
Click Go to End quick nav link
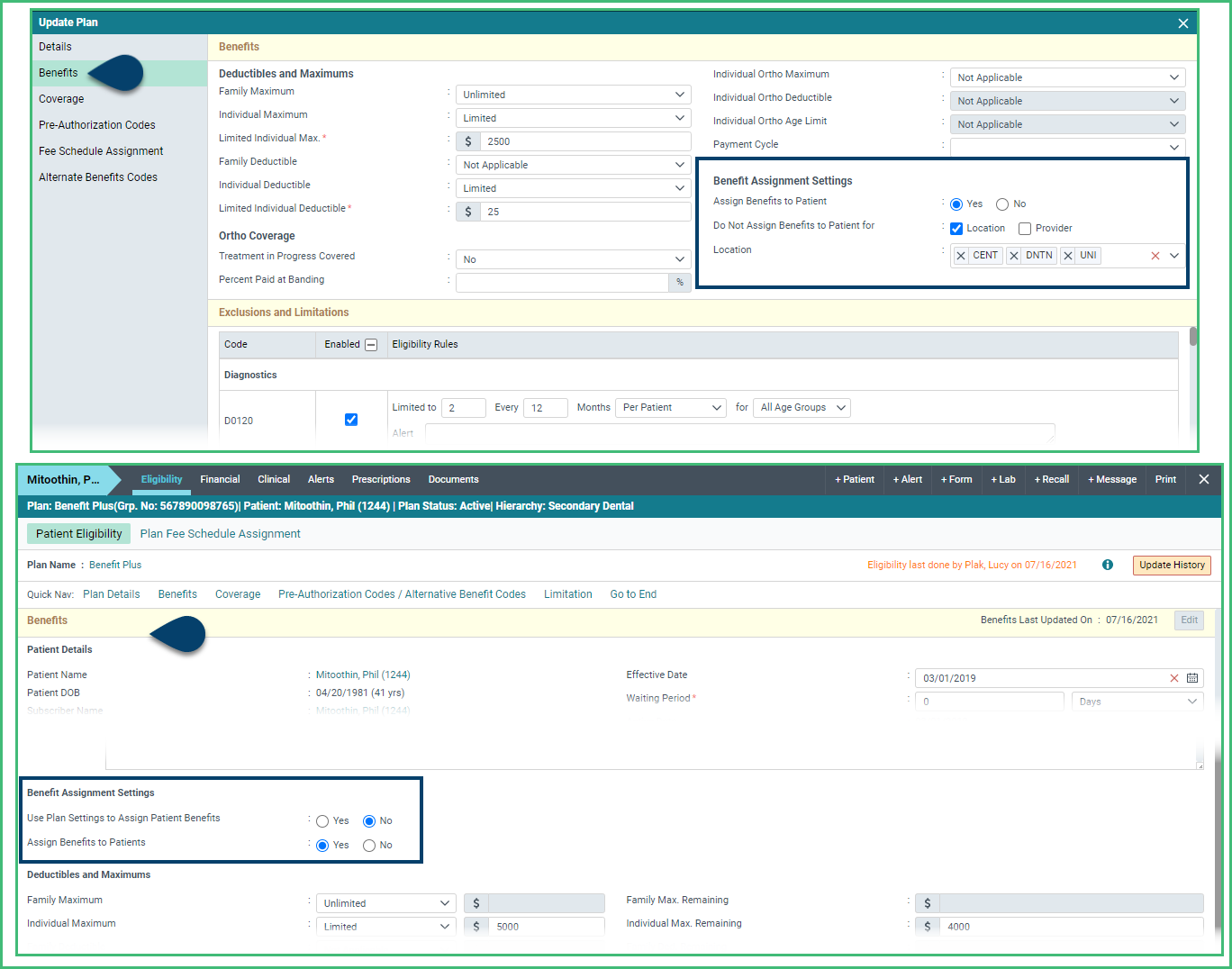tap(633, 594)
